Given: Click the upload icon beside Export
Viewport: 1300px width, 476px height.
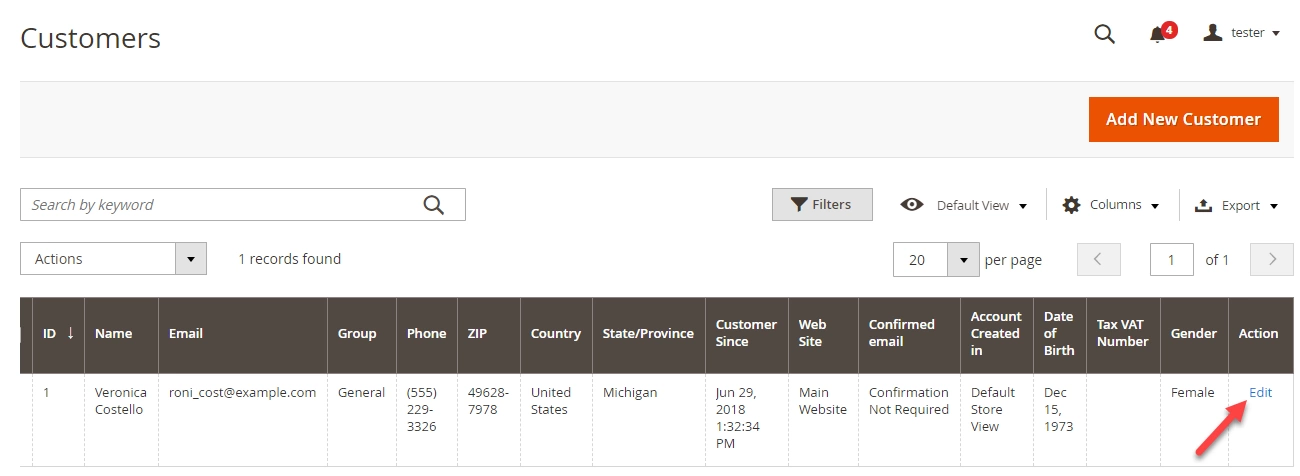Looking at the screenshot, I should tap(1203, 205).
